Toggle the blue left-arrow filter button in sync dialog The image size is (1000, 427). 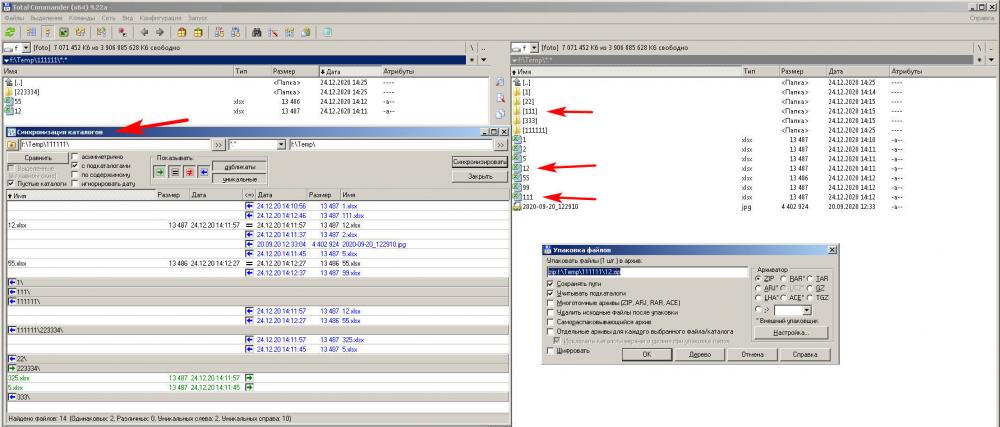click(x=203, y=171)
